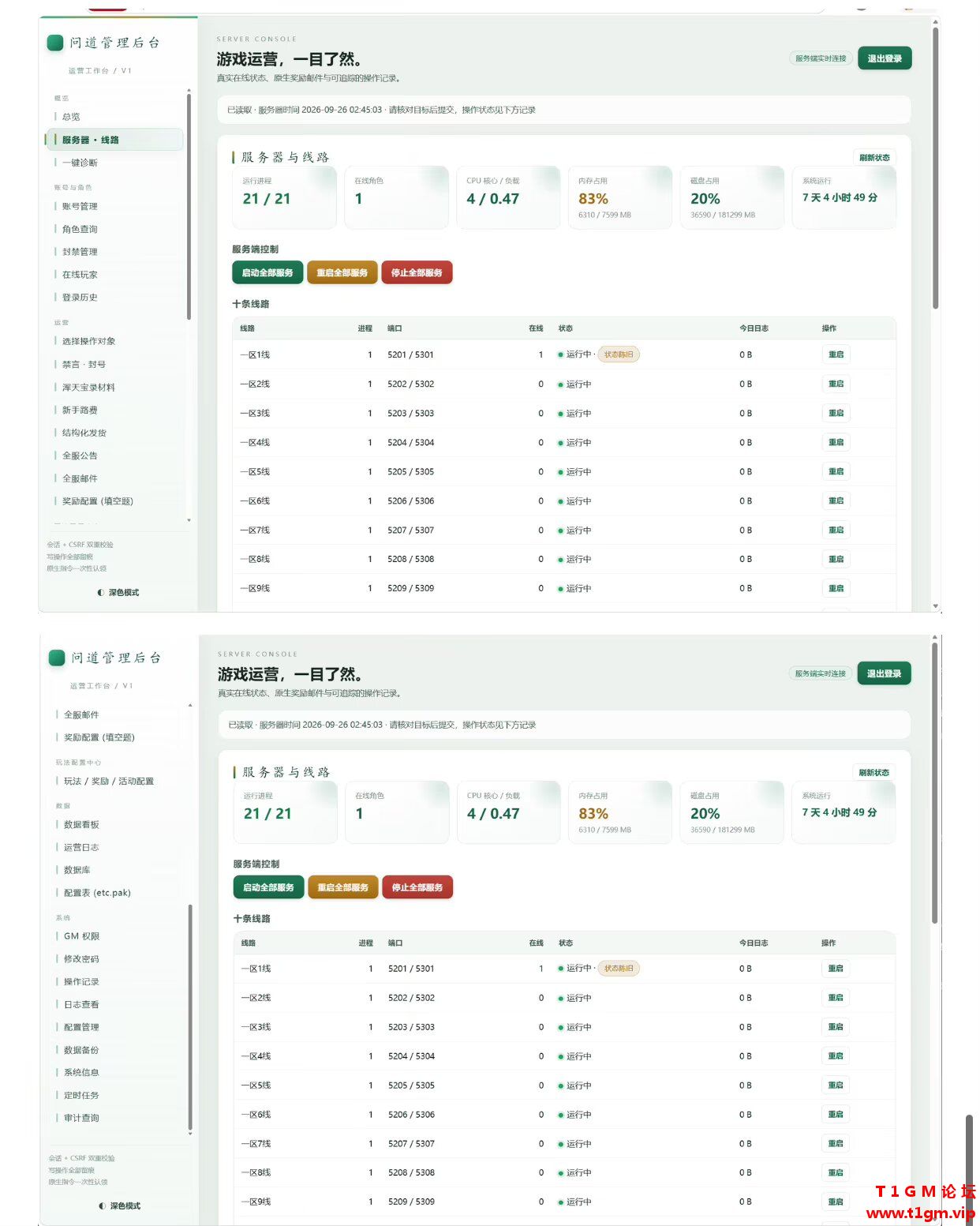Click 退出登录 in the upper screenshot
The width and height of the screenshot is (980, 1226).
[885, 58]
